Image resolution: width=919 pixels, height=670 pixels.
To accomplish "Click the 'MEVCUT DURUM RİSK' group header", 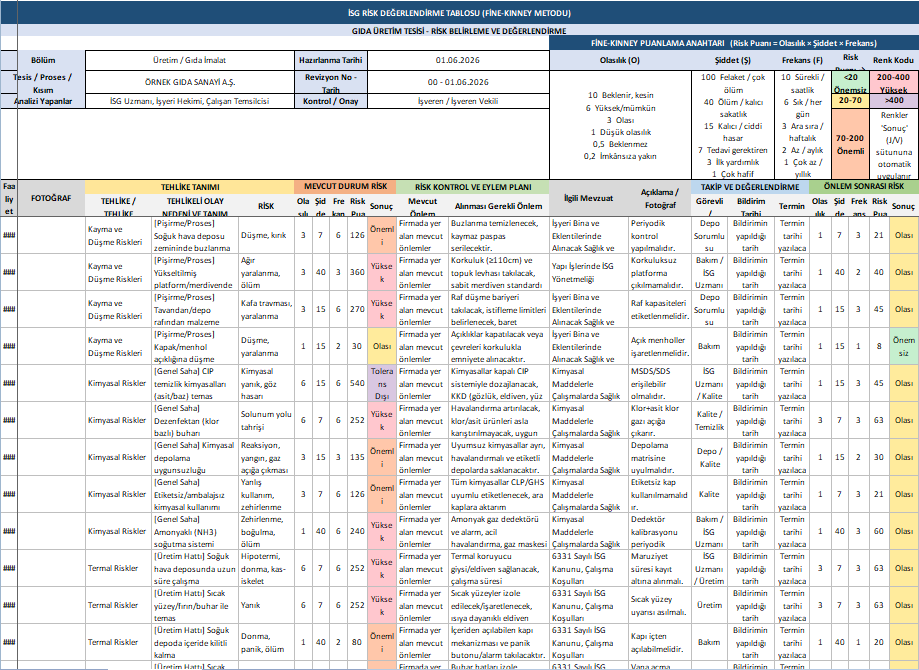I will (345, 186).
